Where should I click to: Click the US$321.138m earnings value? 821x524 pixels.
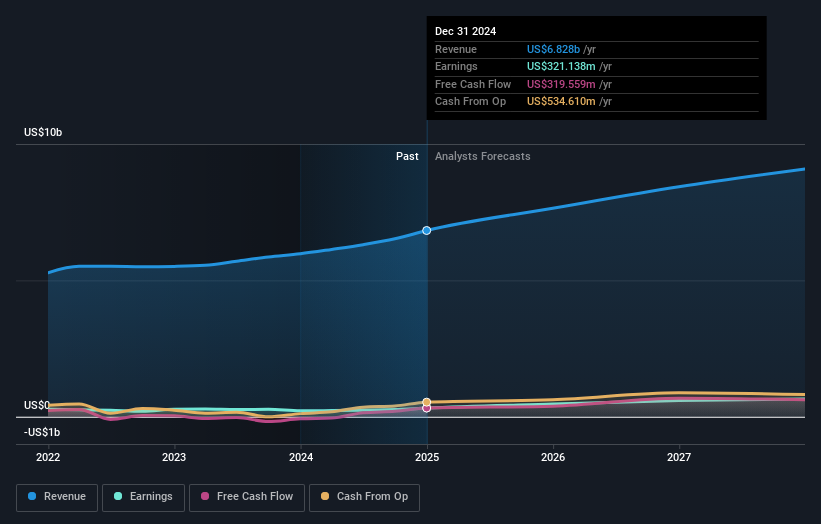(x=561, y=66)
